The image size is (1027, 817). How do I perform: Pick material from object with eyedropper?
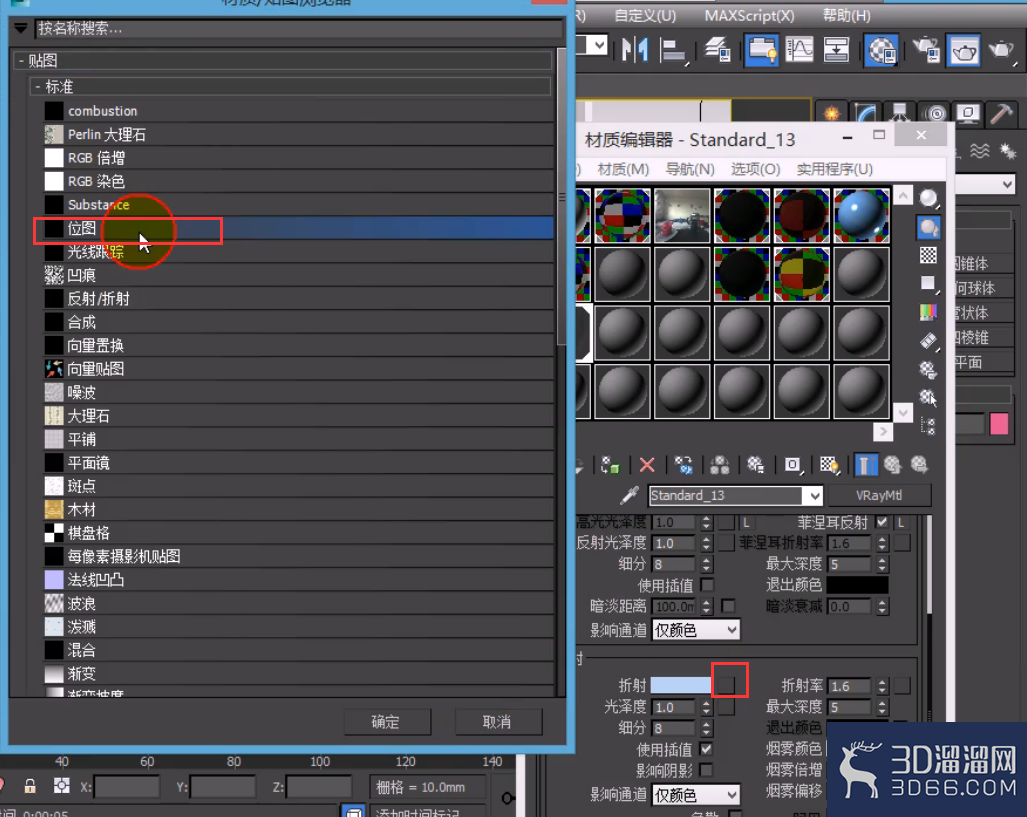(629, 495)
